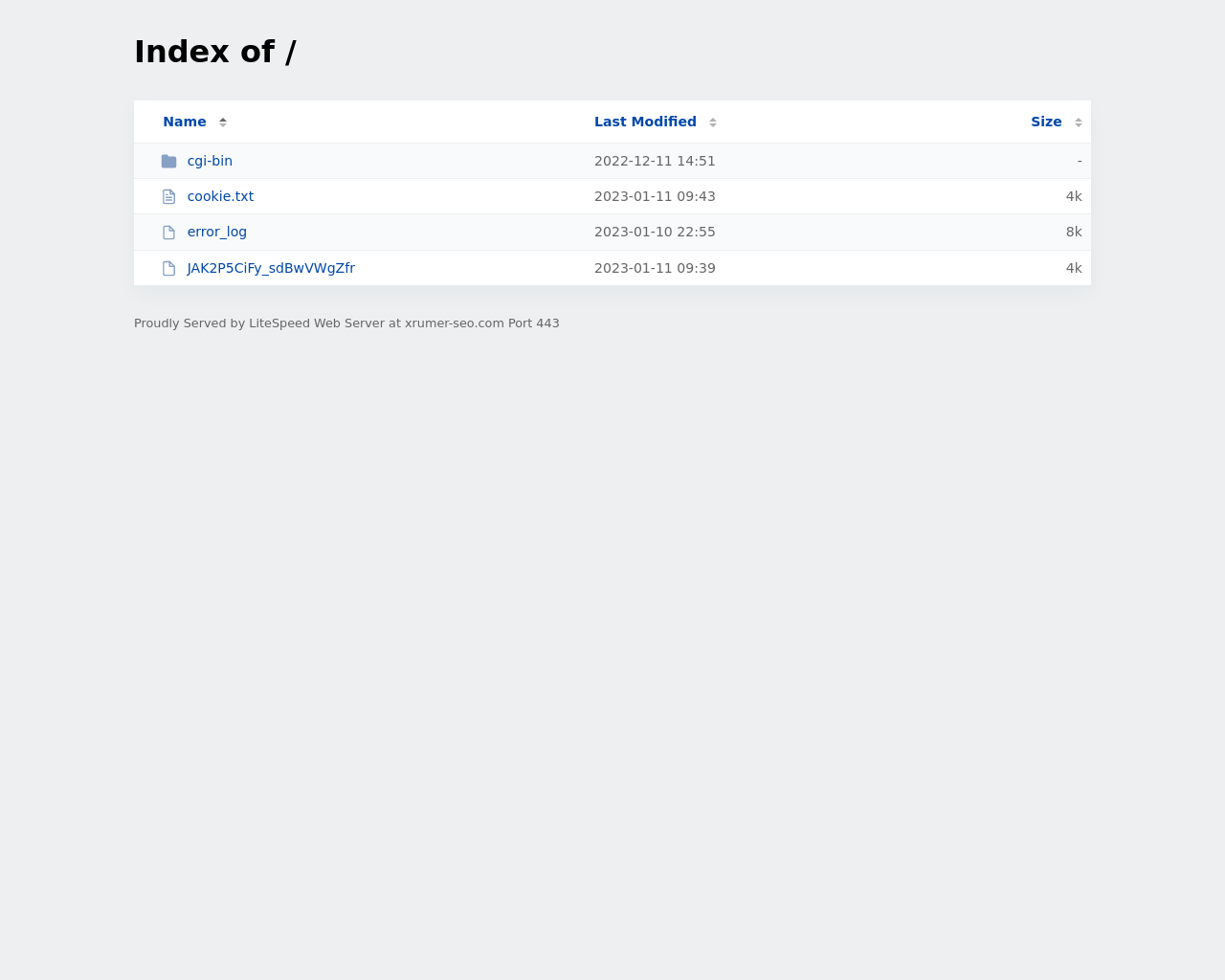Sort listing by Size column
Screen dimensions: 1225x980
tap(1046, 122)
